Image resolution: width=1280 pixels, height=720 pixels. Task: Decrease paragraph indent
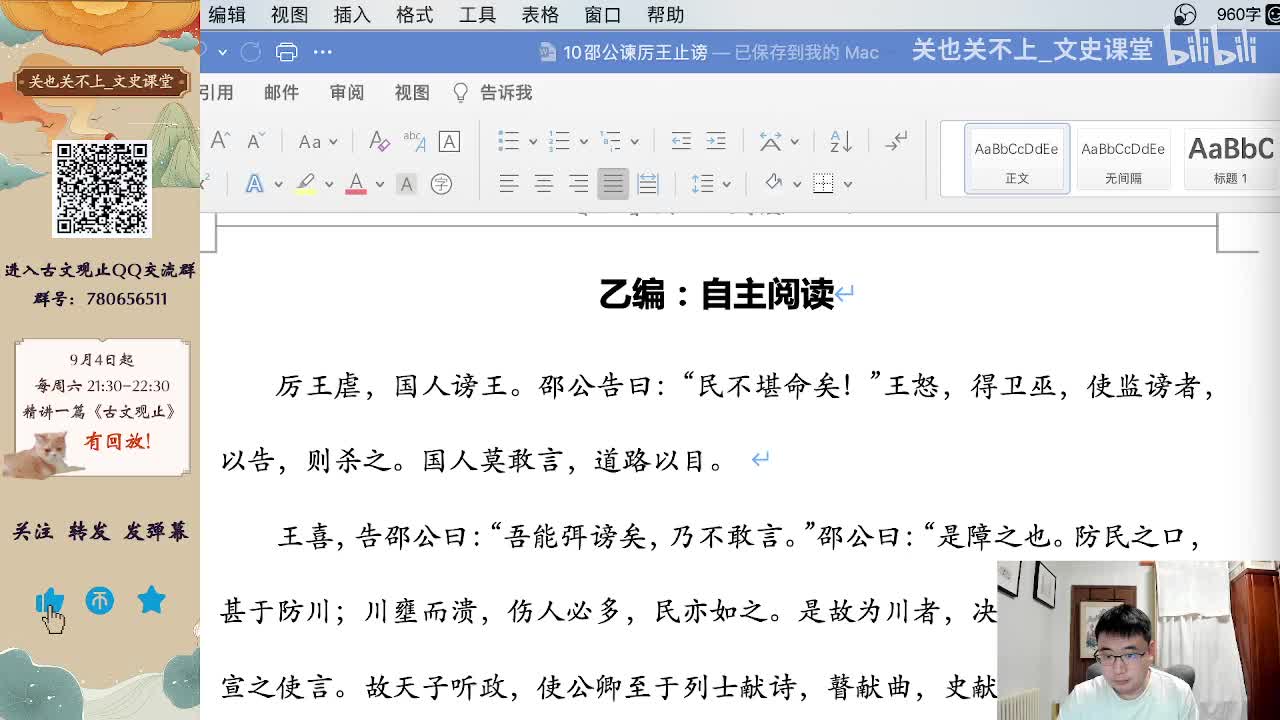[681, 141]
